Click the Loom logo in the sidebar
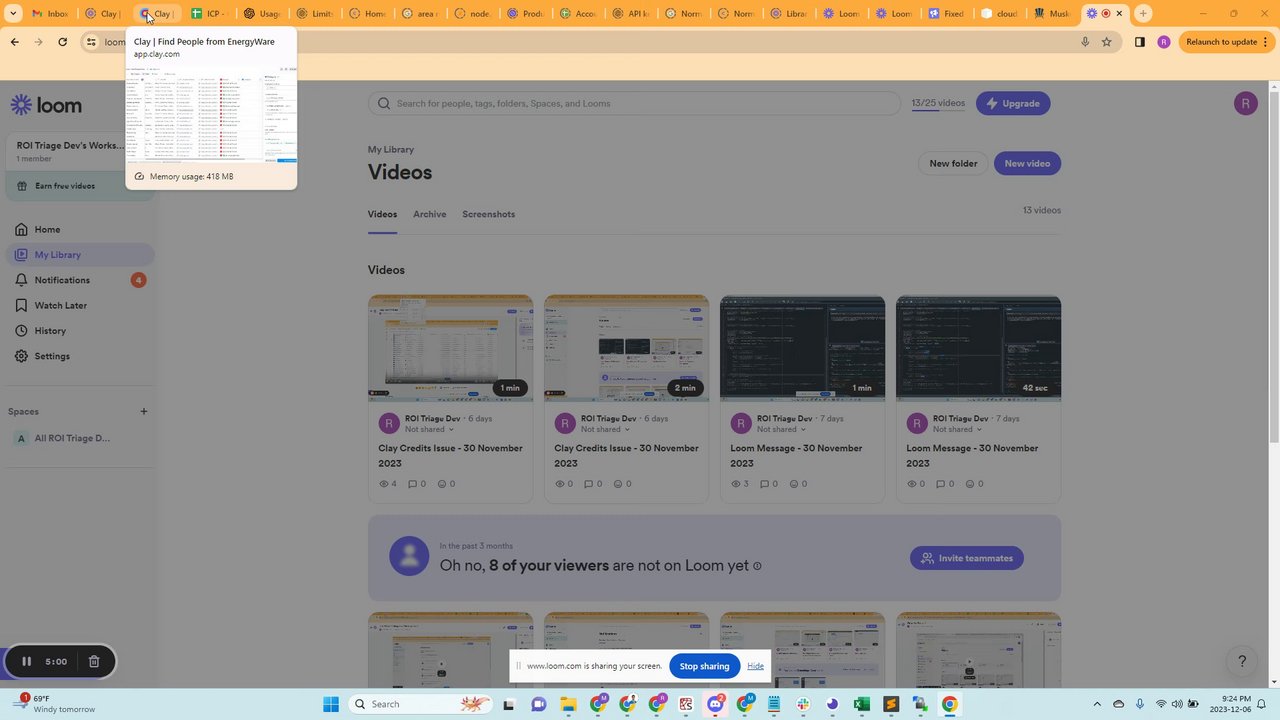This screenshot has height=720, width=1280. (x=46, y=105)
